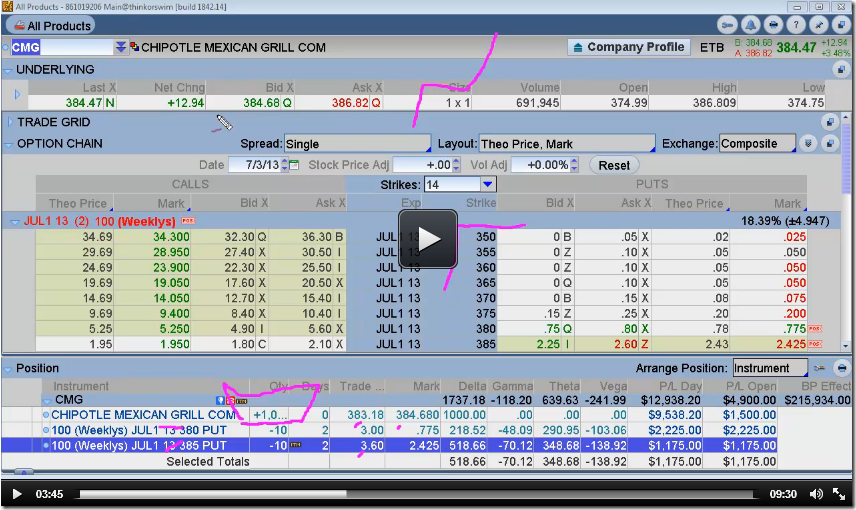This screenshot has width=856, height=510.
Task: Open the symbol dropdown arrow beside CMG
Action: click(120, 48)
